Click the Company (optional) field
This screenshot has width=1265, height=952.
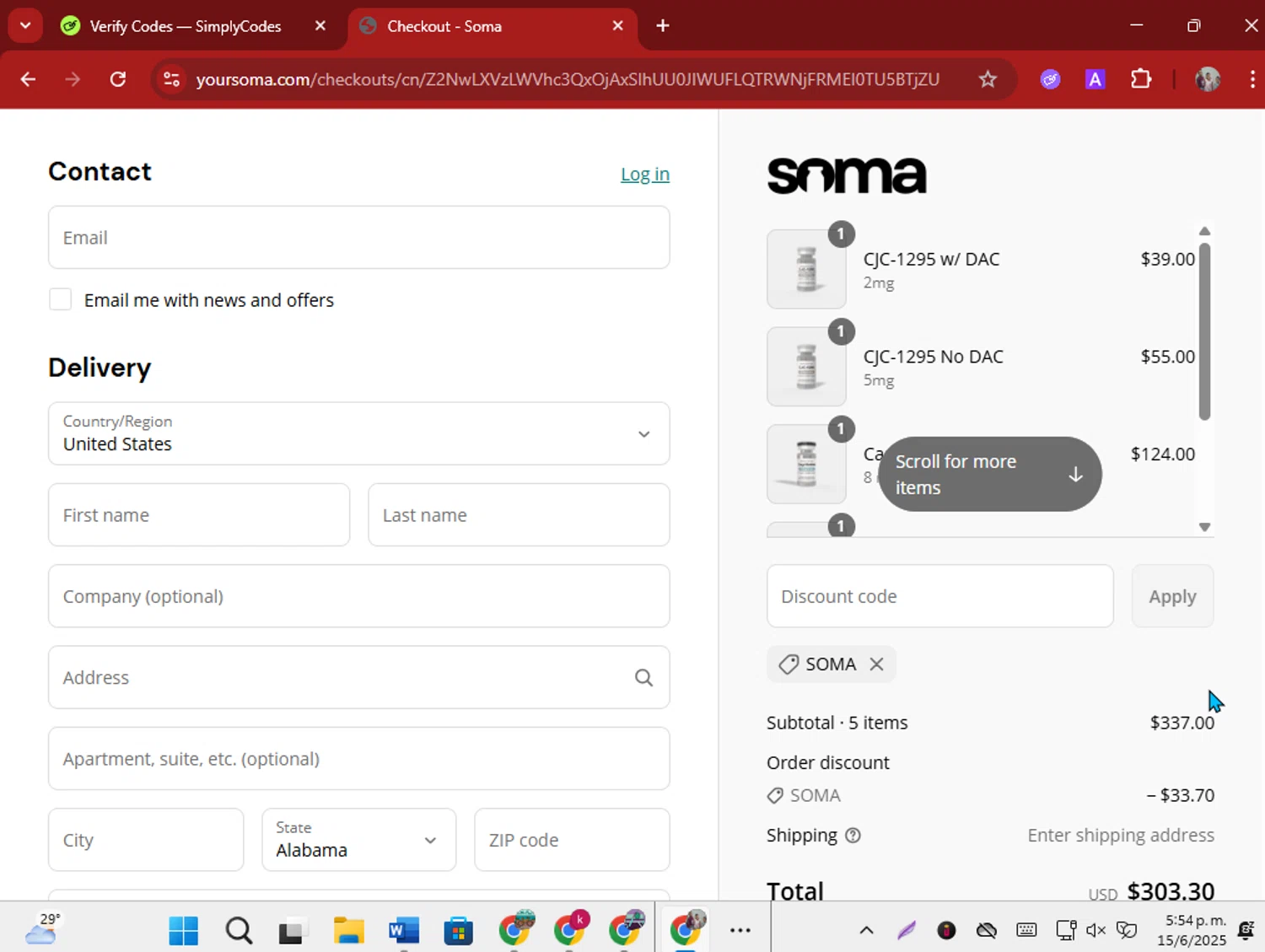click(x=359, y=596)
